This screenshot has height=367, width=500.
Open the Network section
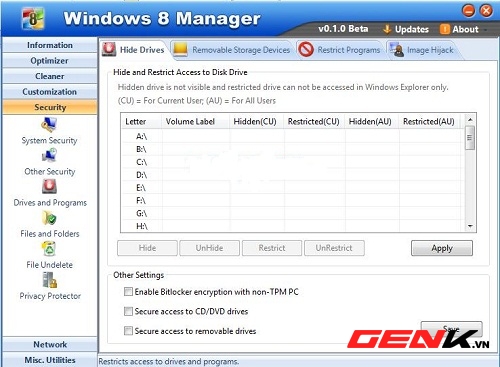click(50, 344)
